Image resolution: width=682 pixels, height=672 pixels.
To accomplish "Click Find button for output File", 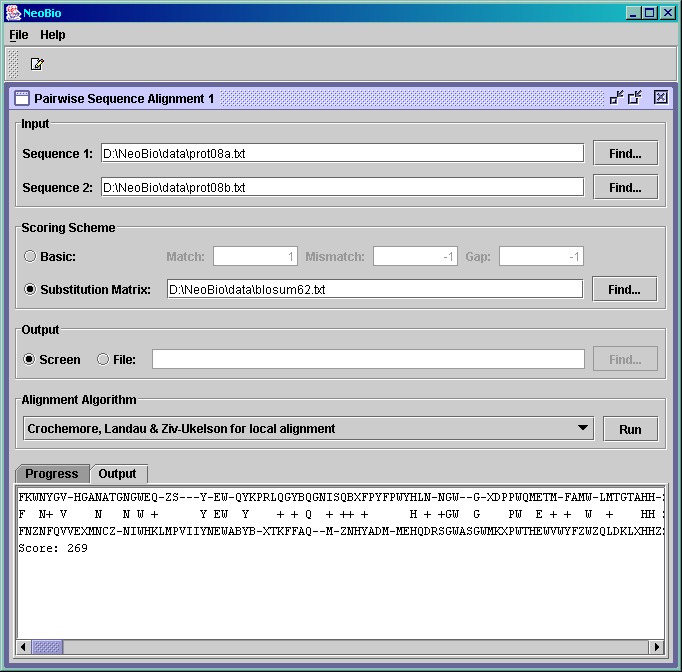I will point(625,359).
